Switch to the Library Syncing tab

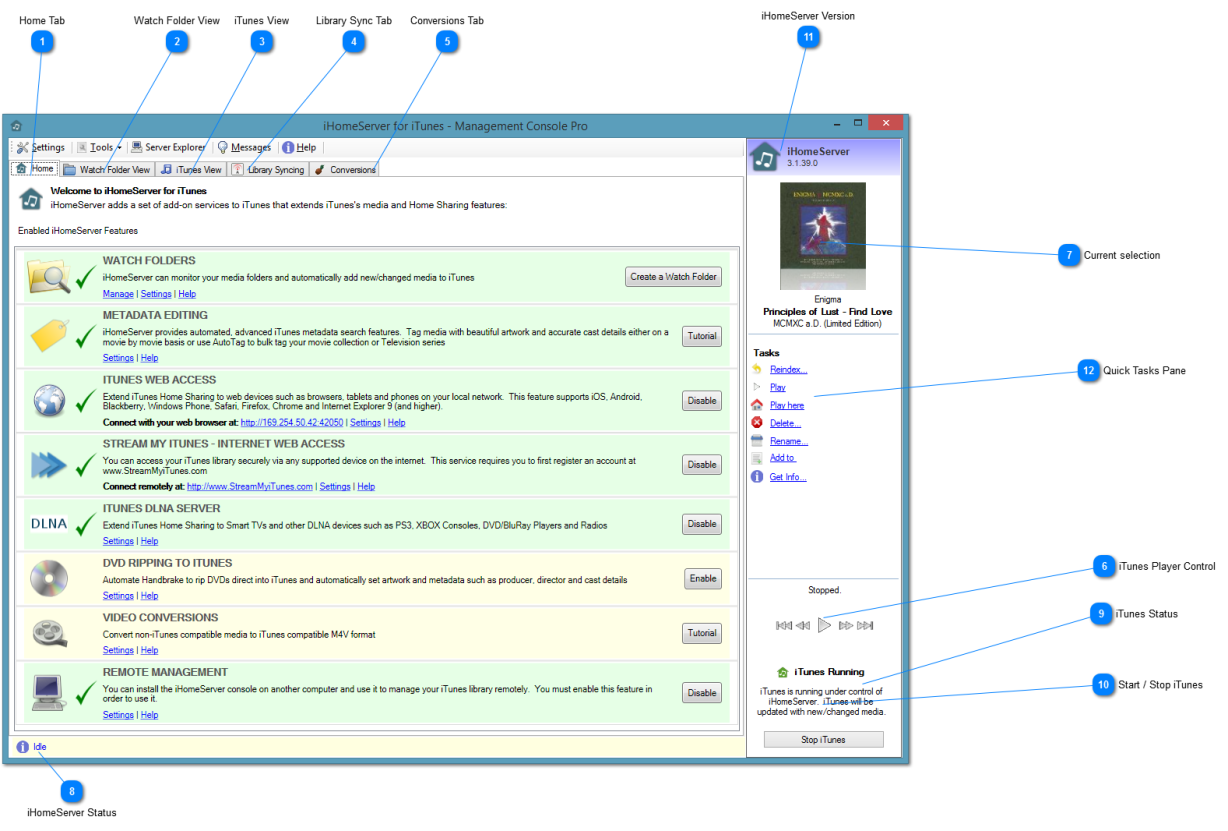point(268,170)
